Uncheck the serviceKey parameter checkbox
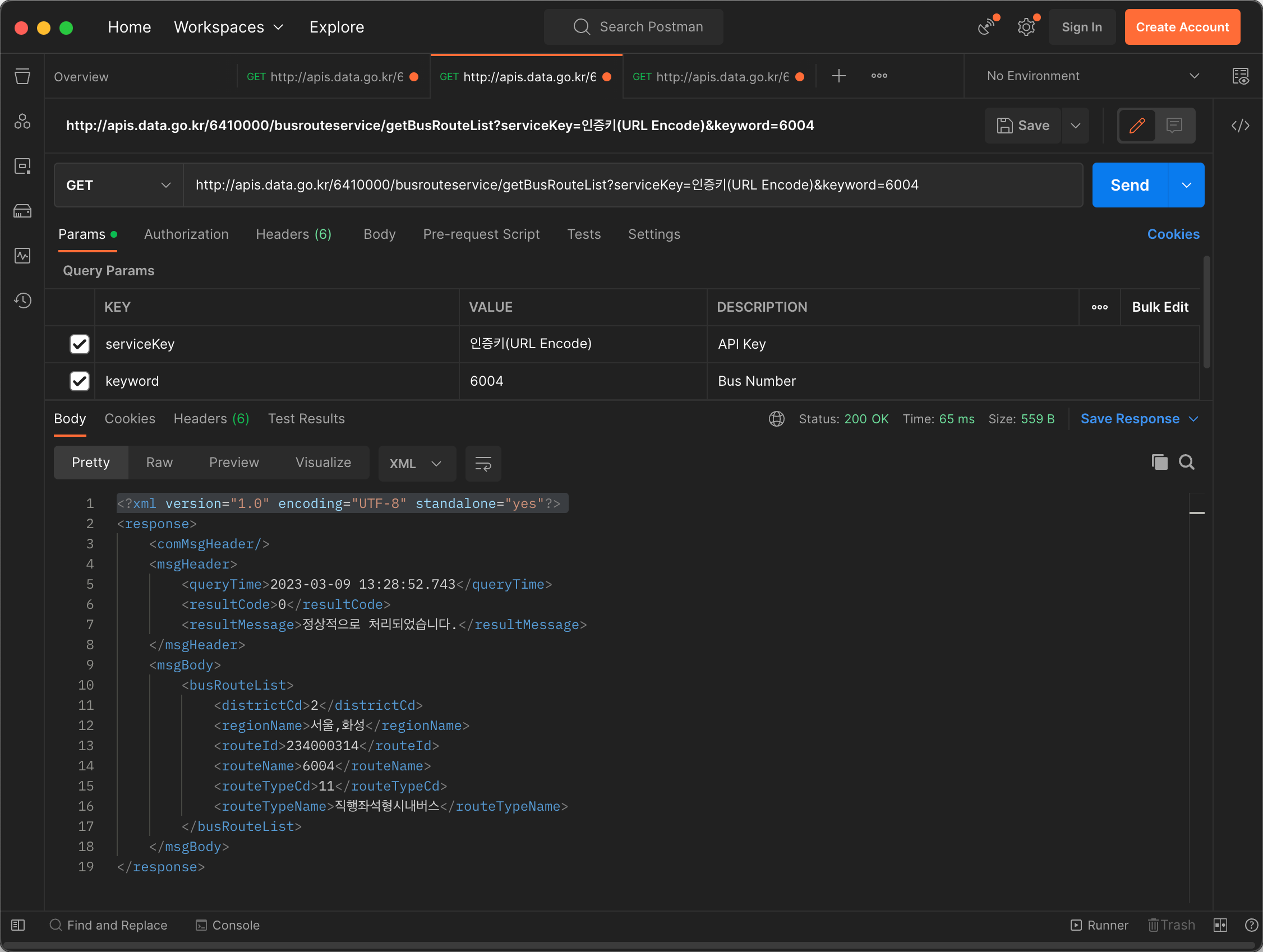Viewport: 1263px width, 952px height. [80, 344]
